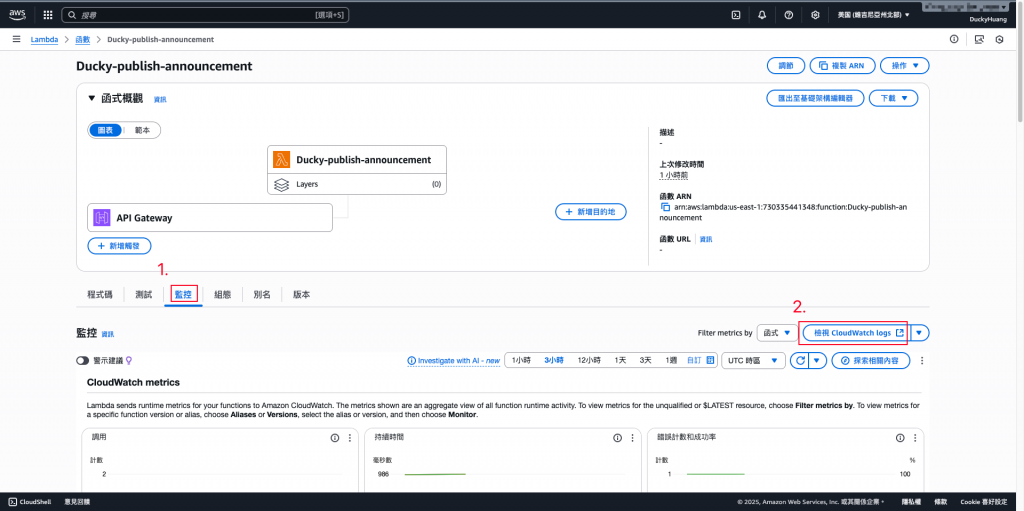Select the 3天 time range

coord(645,360)
